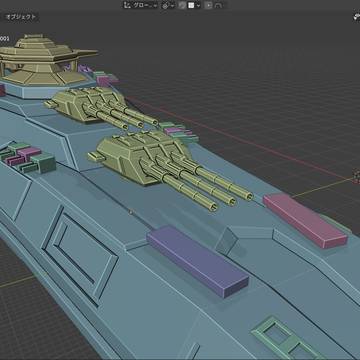The height and width of the screenshot is (360, 360).
Task: Toggle the snap magnet button
Action: [182, 5]
